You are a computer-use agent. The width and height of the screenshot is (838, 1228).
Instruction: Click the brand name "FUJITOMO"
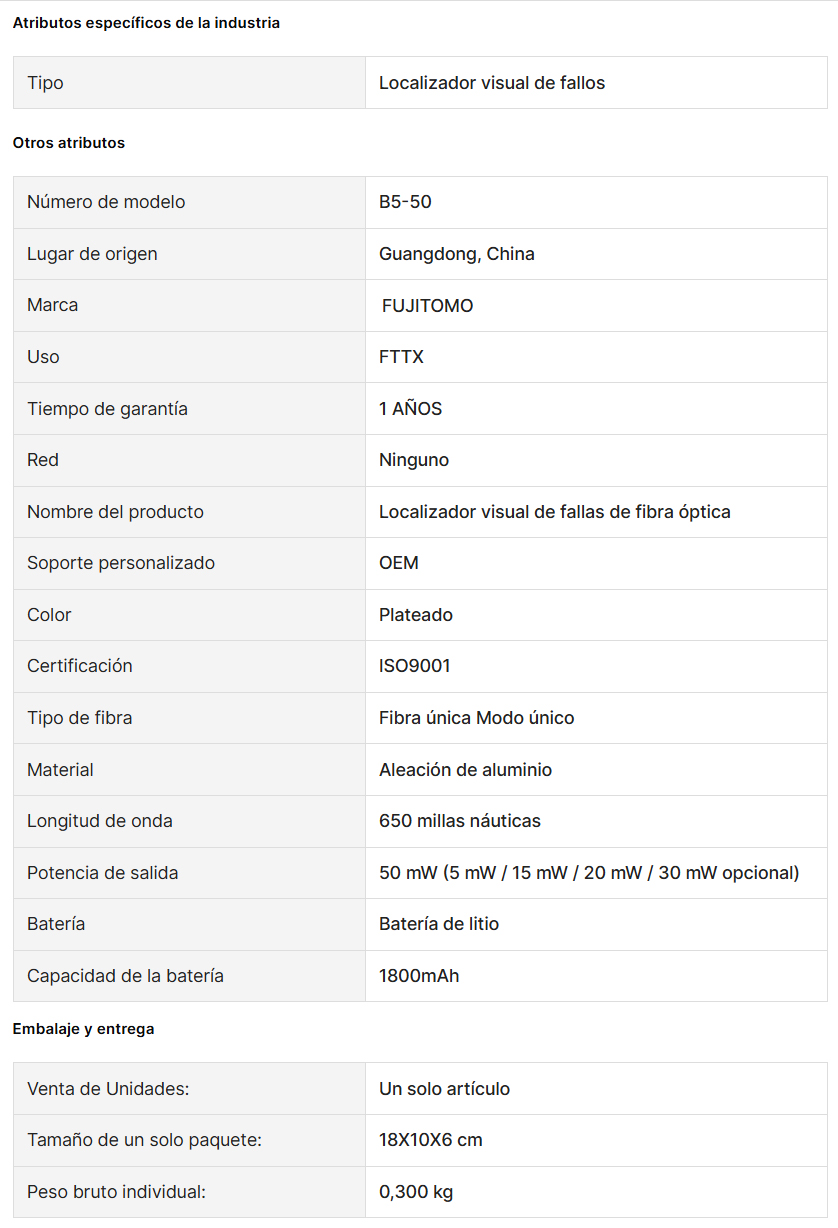point(427,306)
